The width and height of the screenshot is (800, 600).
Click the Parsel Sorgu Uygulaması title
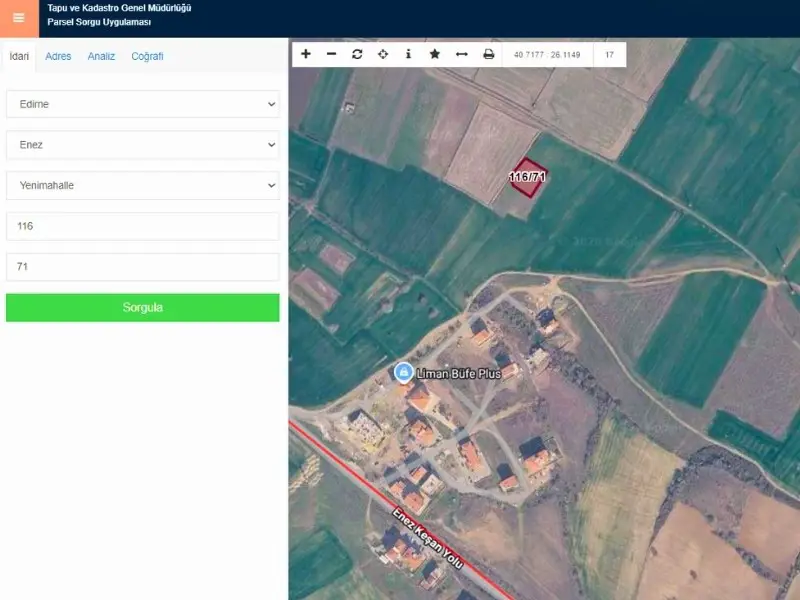coord(99,22)
